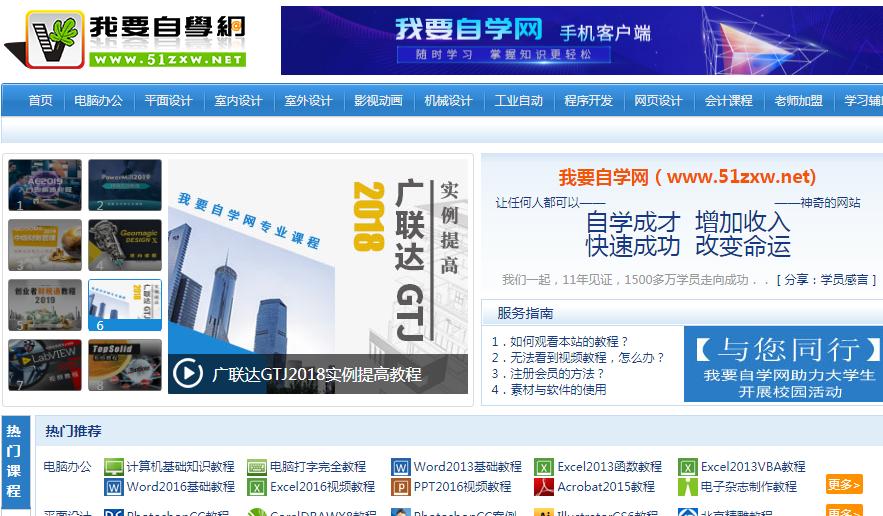Open the mobile client banner ad
This screenshot has width=883, height=516.
(582, 41)
